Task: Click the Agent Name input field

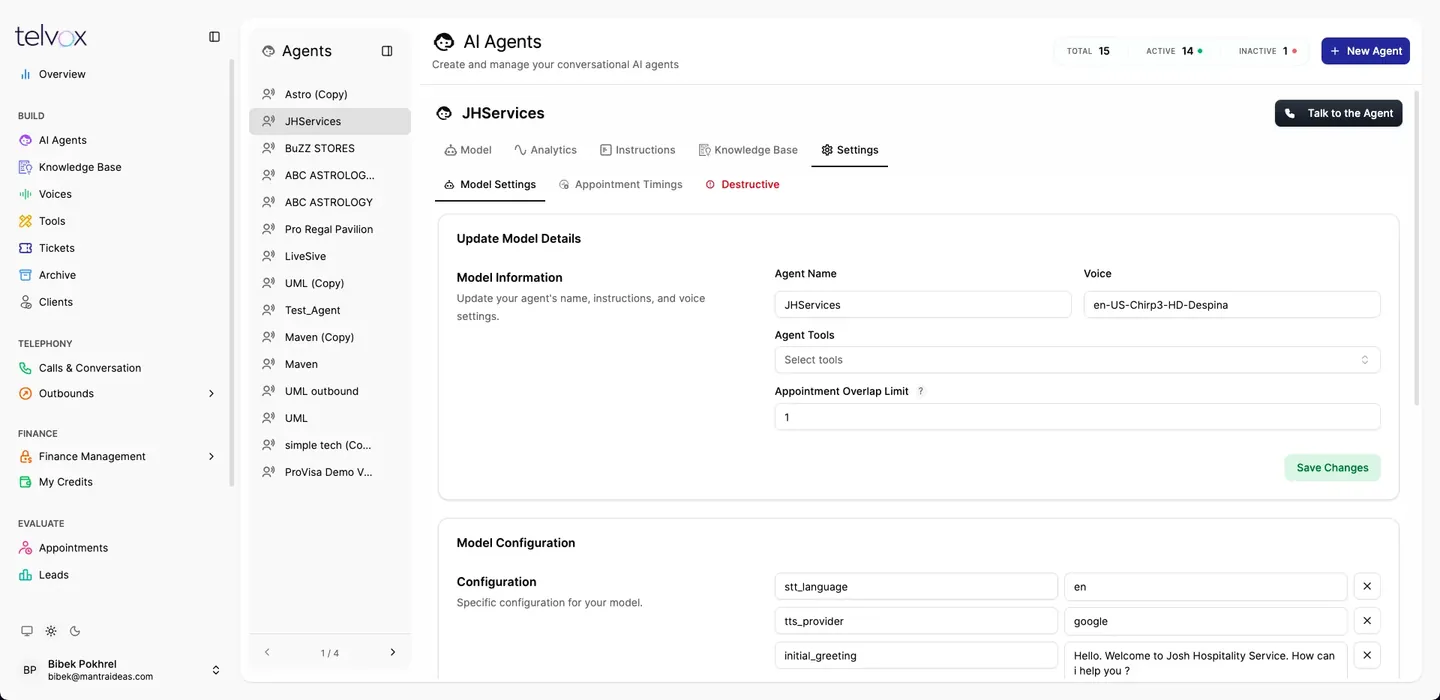Action: [x=923, y=305]
